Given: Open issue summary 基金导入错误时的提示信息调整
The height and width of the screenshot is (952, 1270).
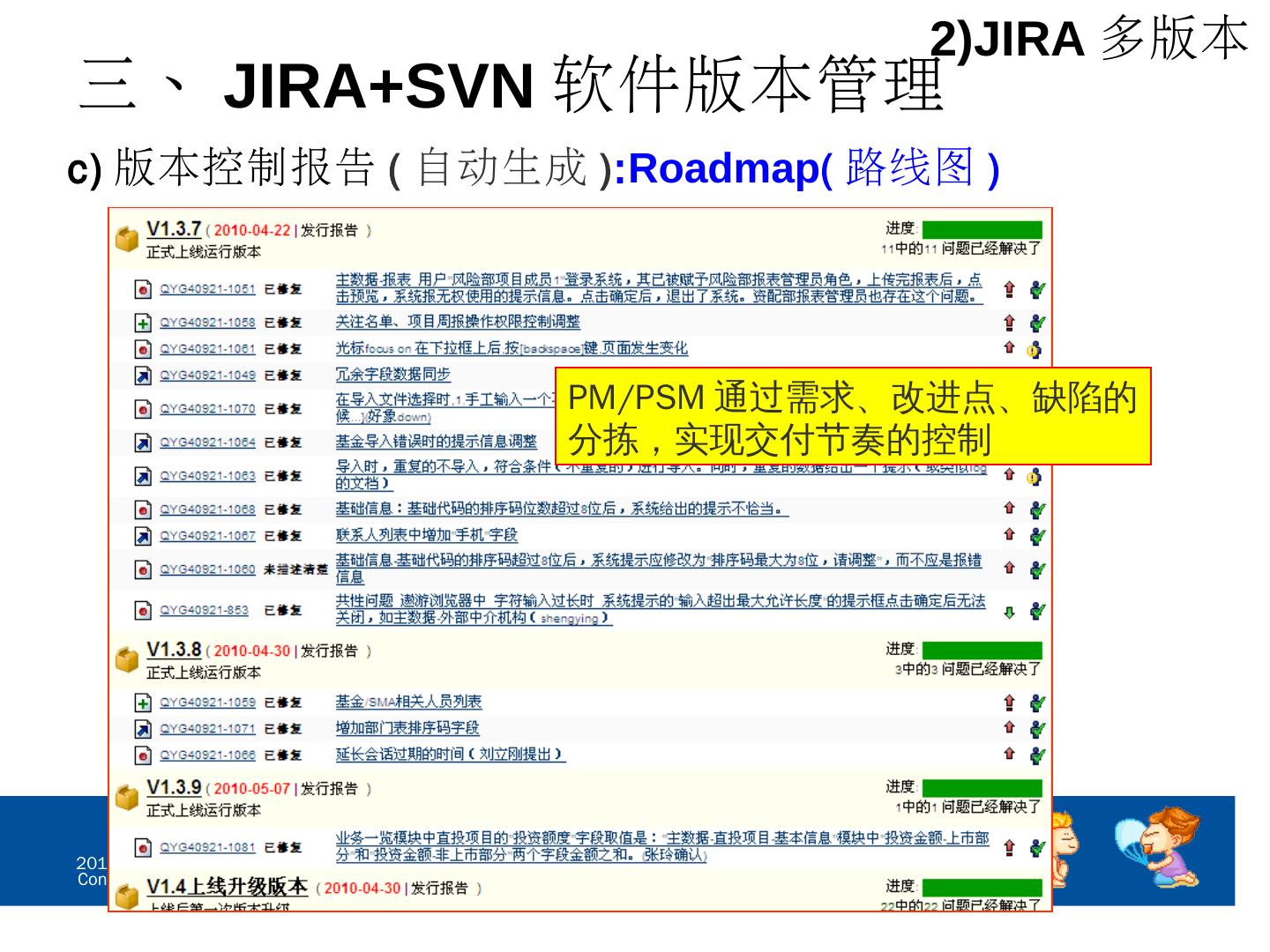Looking at the screenshot, I should coord(436,442).
